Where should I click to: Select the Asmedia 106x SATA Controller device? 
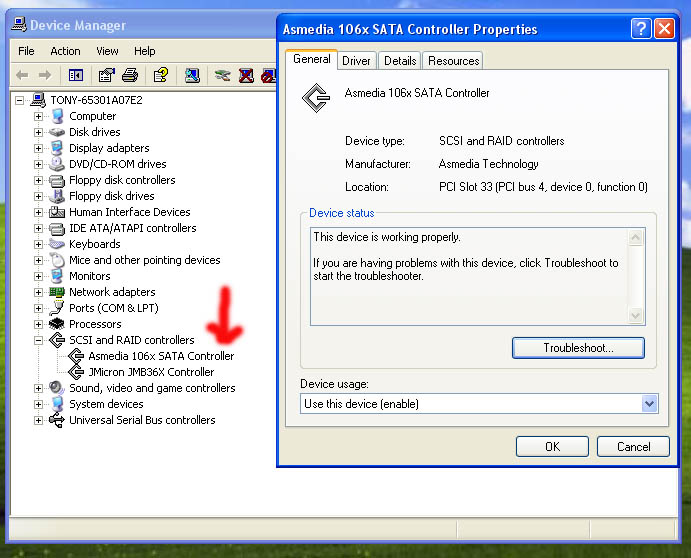coord(161,356)
